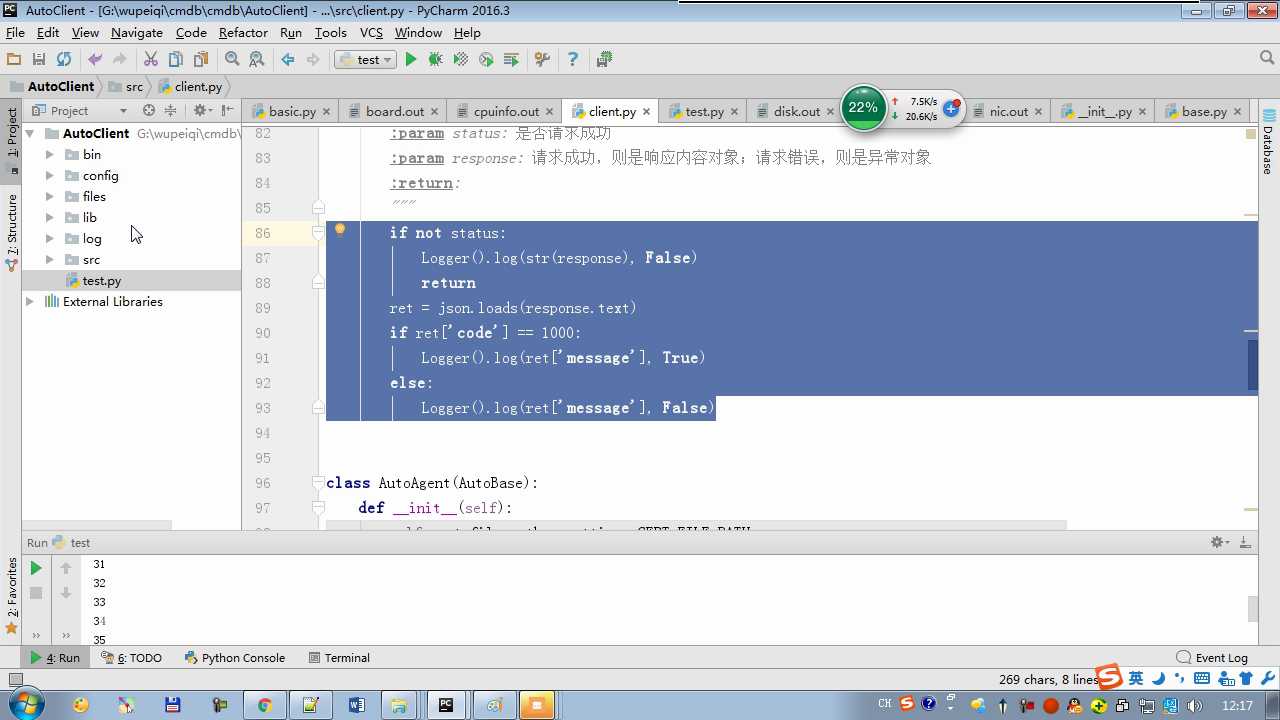The width and height of the screenshot is (1280, 720).
Task: Open the Replace toolbar icon
Action: (x=257, y=60)
